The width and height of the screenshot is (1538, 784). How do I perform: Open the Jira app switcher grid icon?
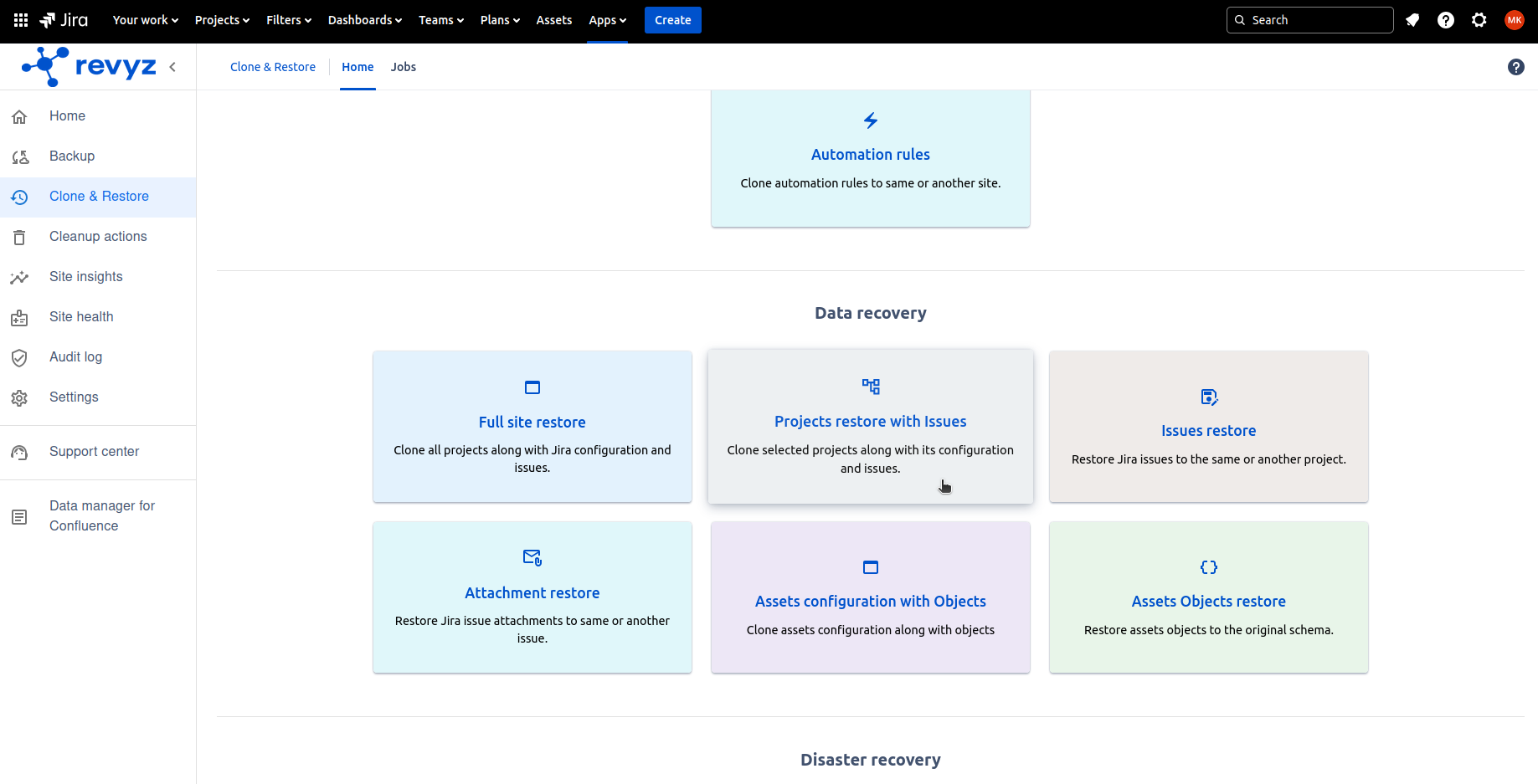pyautogui.click(x=21, y=20)
